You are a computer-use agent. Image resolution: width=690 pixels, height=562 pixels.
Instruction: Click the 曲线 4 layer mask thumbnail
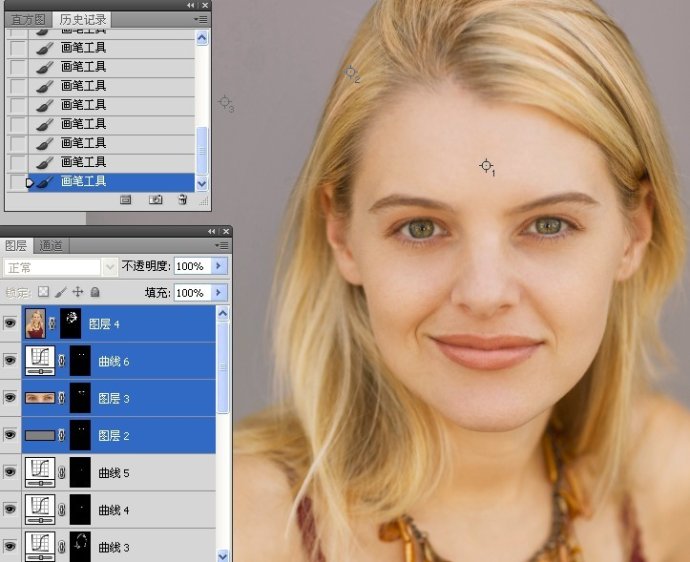point(80,509)
